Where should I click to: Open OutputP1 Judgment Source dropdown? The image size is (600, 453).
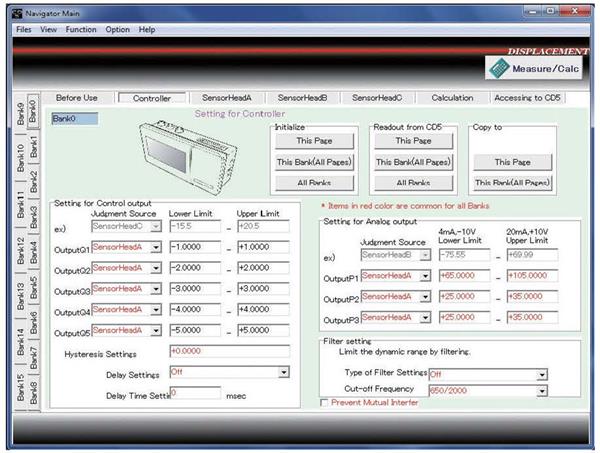425,276
